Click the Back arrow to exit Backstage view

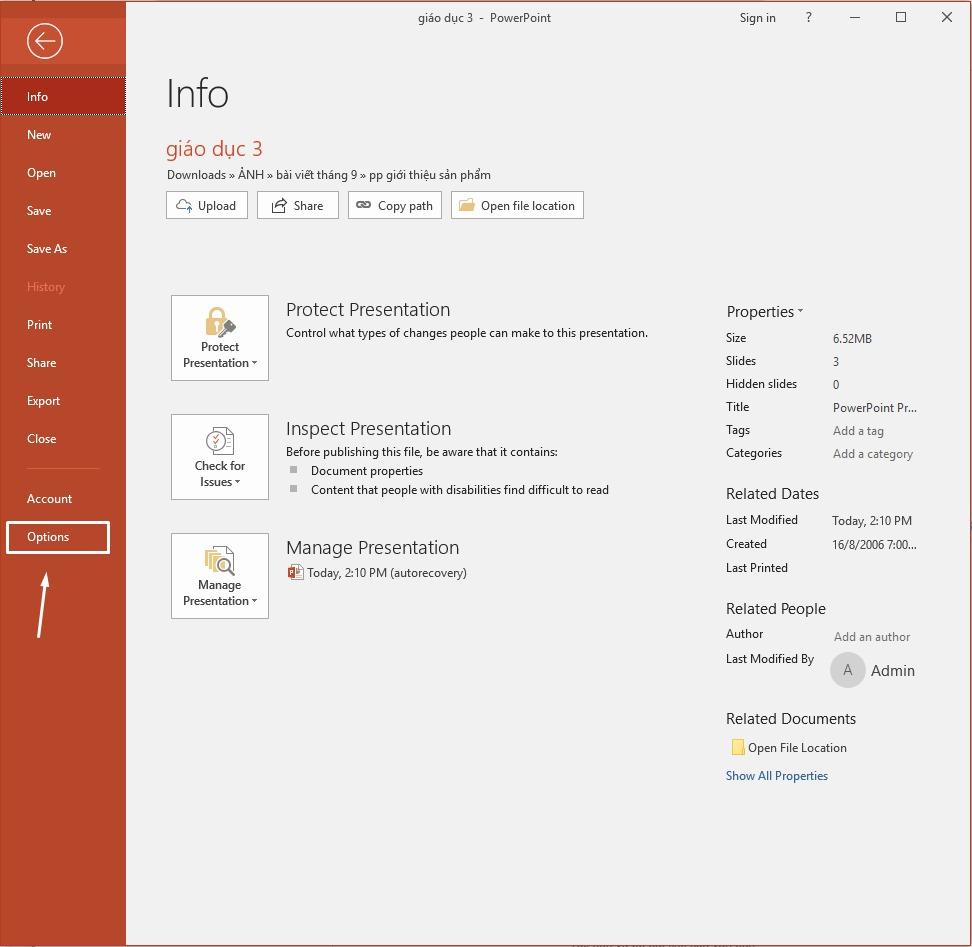(x=46, y=41)
